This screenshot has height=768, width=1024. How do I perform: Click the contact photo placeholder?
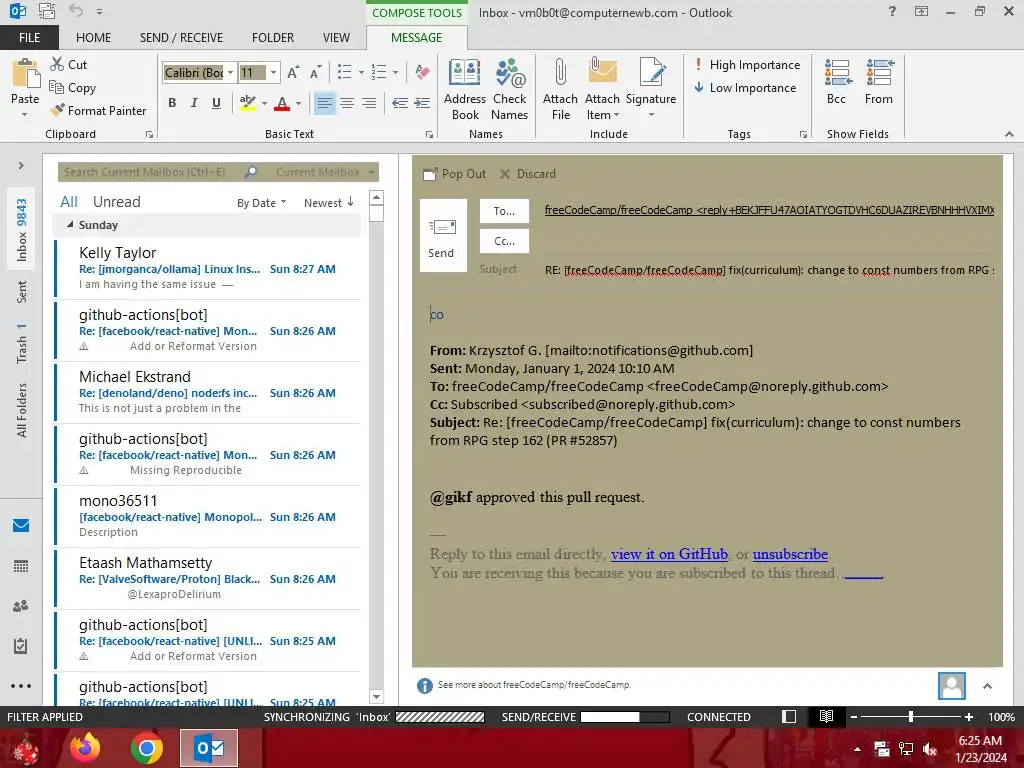[x=952, y=686]
